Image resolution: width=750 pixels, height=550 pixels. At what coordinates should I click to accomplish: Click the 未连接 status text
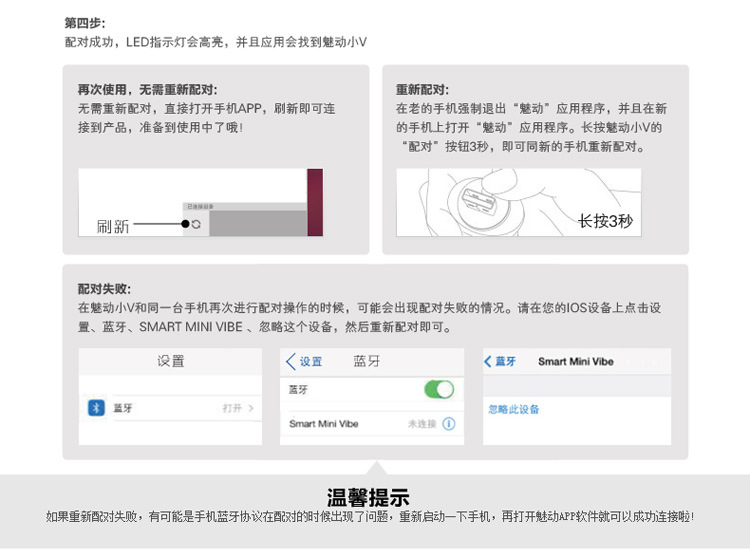tap(421, 424)
